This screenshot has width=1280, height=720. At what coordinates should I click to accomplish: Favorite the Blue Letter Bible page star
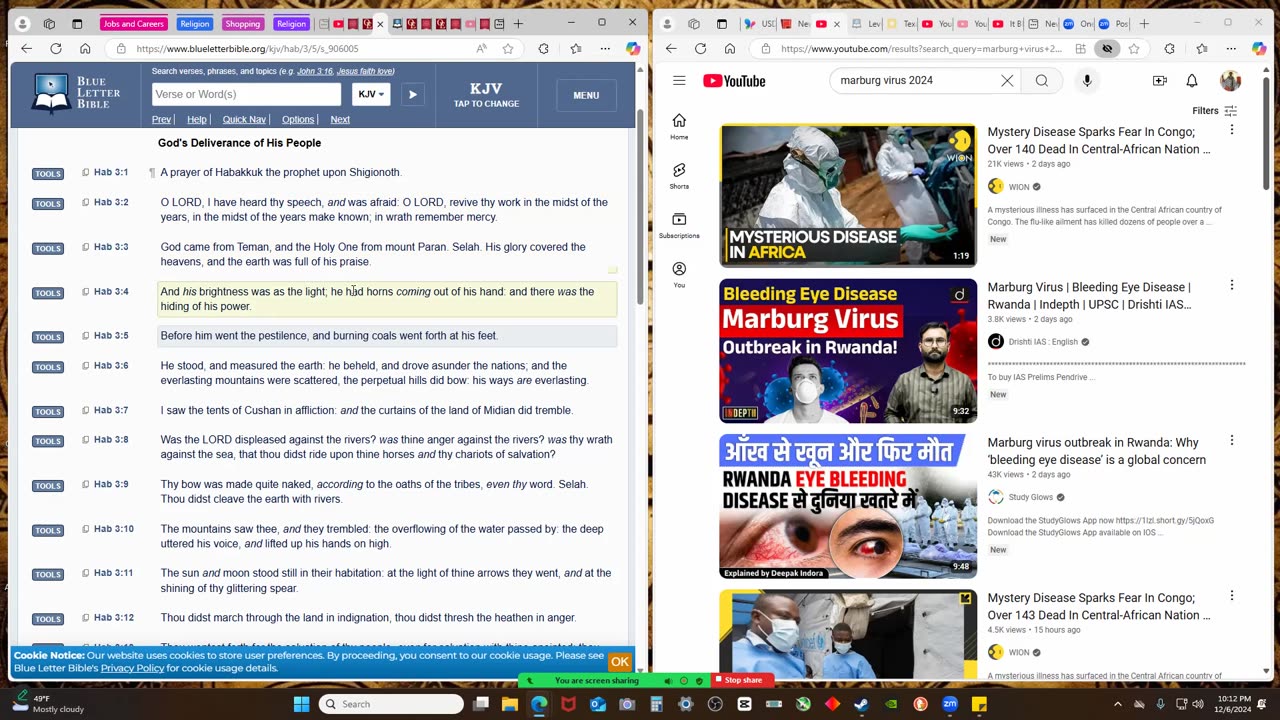point(508,48)
